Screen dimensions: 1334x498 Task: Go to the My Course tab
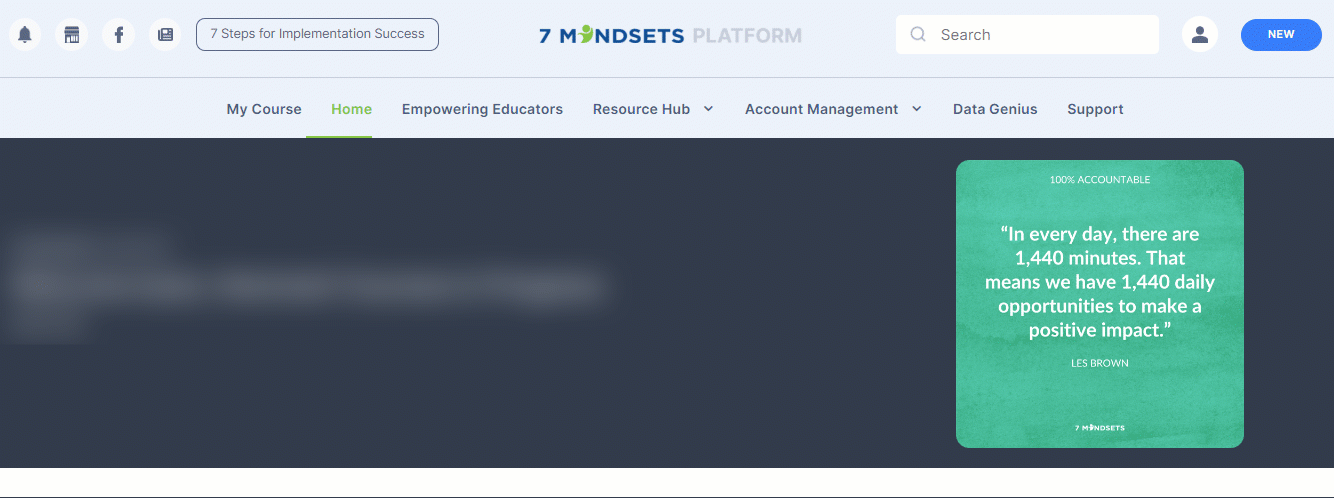tap(264, 109)
